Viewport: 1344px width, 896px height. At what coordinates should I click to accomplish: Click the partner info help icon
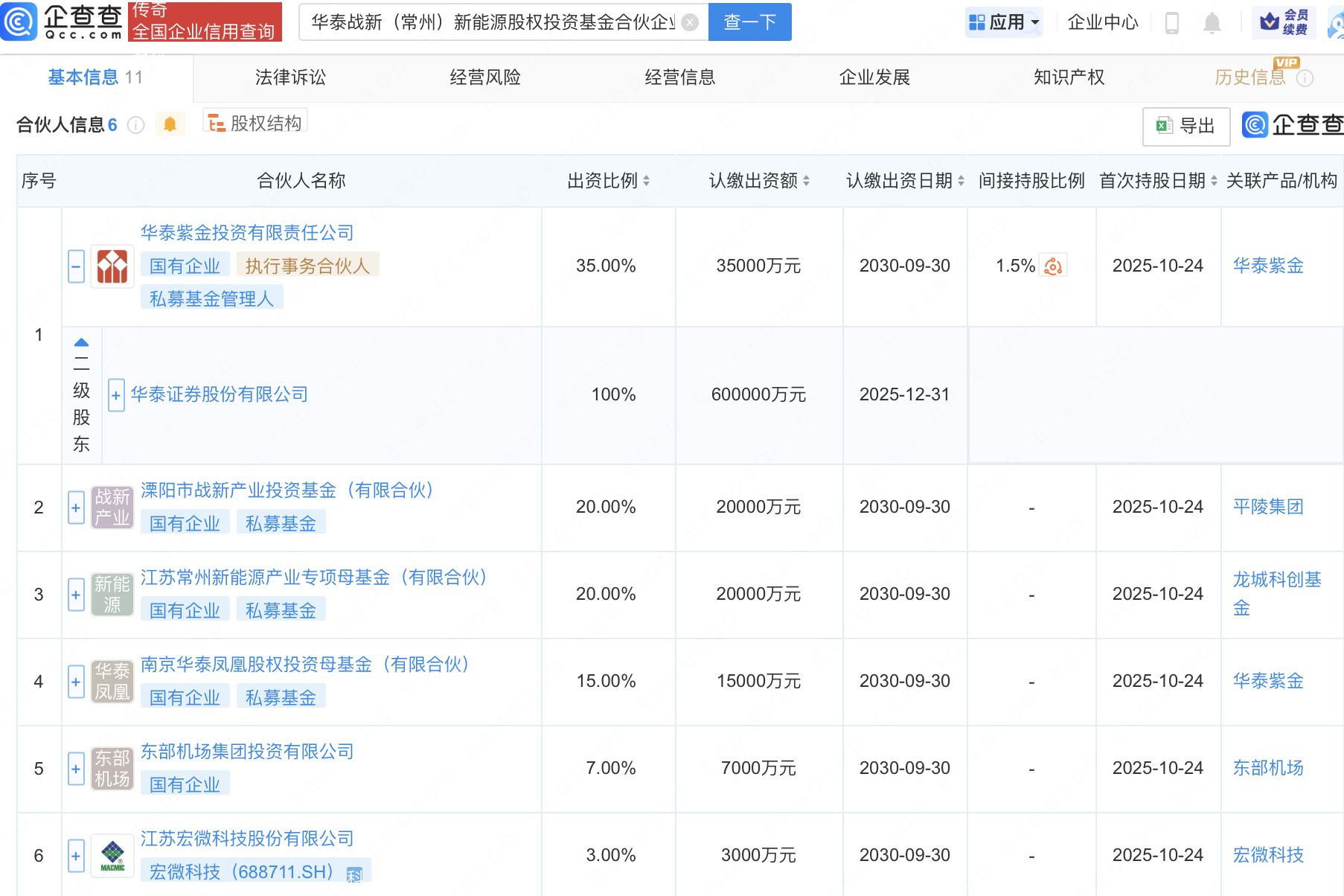click(135, 125)
